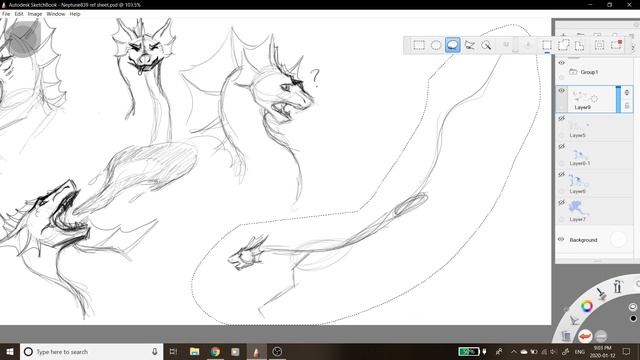Click the Background layer color circle
Image resolution: width=640 pixels, height=360 pixels.
pos(618,240)
